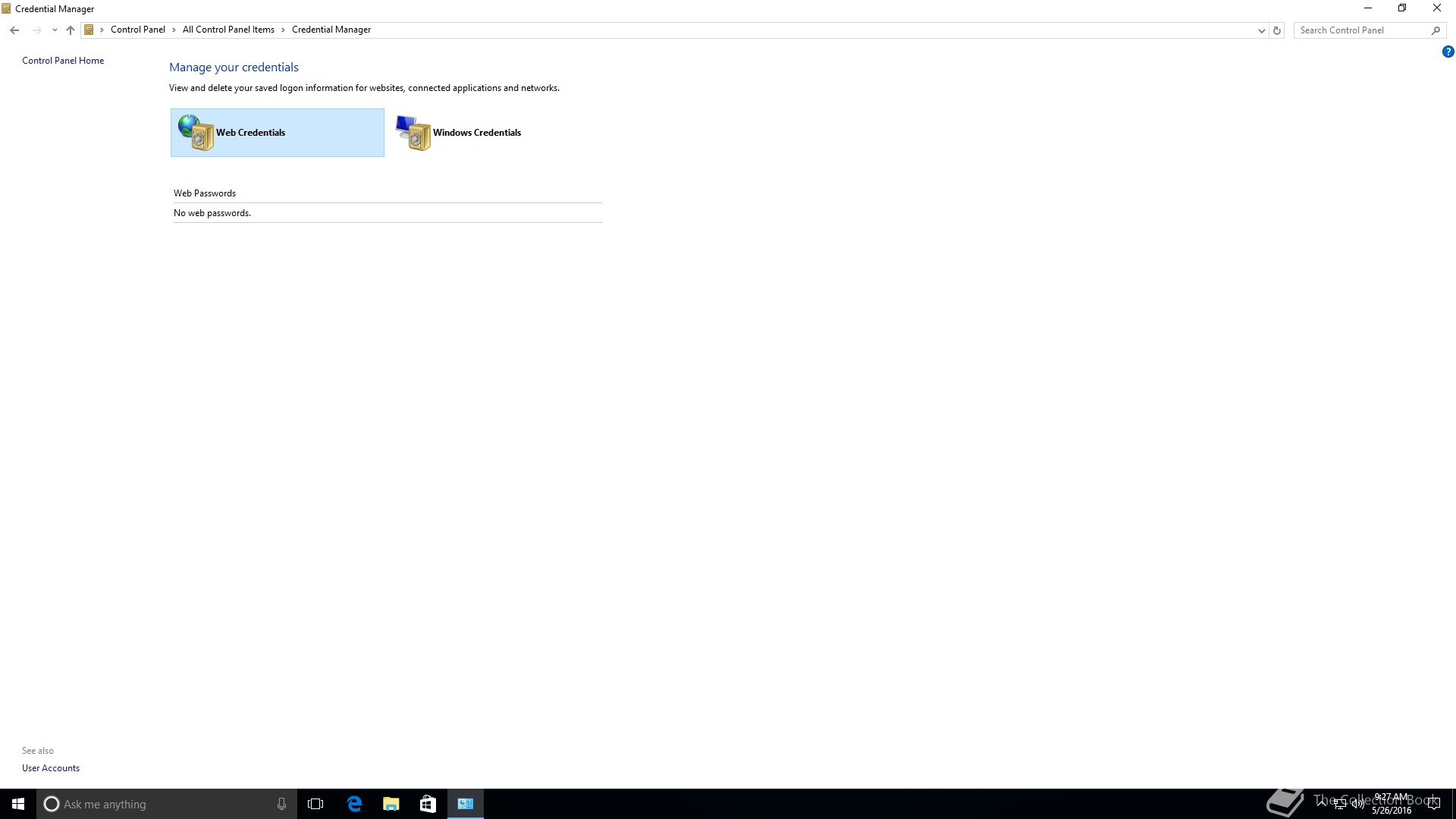Go to the Control Panel Home link

pyautogui.click(x=63, y=61)
